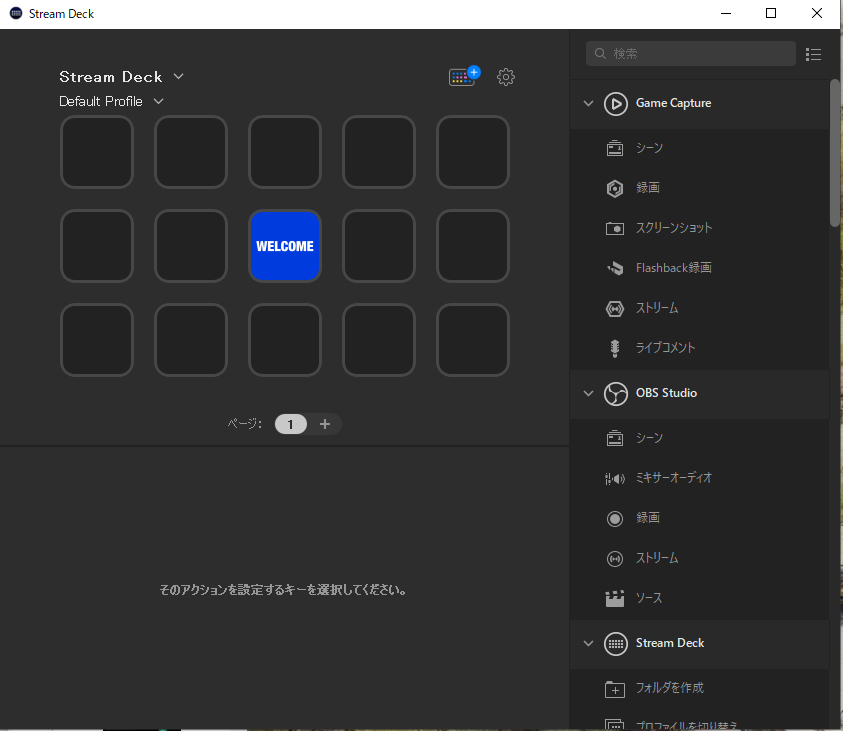843x731 pixels.
Task: Select the Game Capture ストリーム icon
Action: [x=615, y=309]
